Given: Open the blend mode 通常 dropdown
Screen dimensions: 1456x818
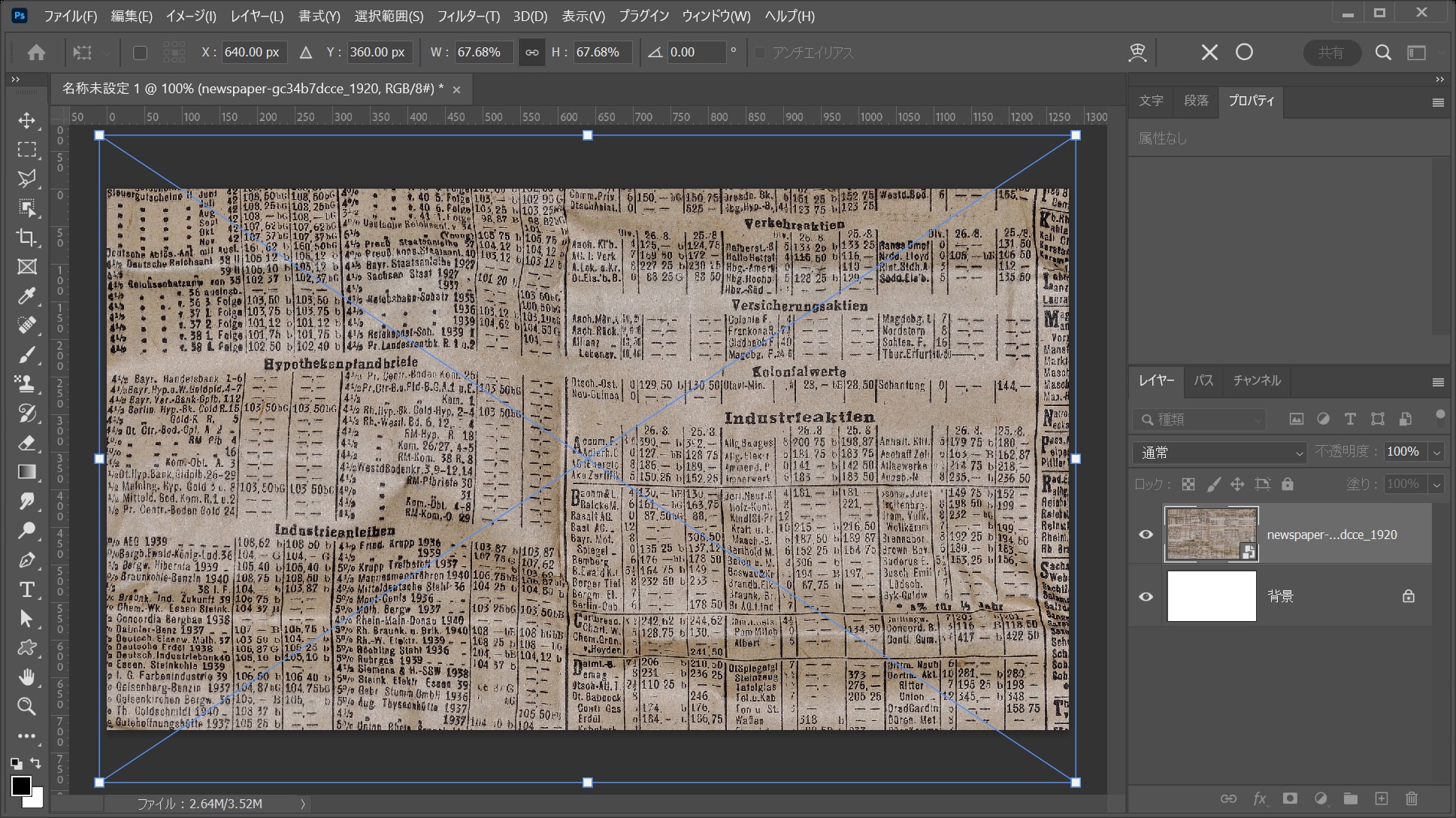Looking at the screenshot, I should pos(1219,453).
